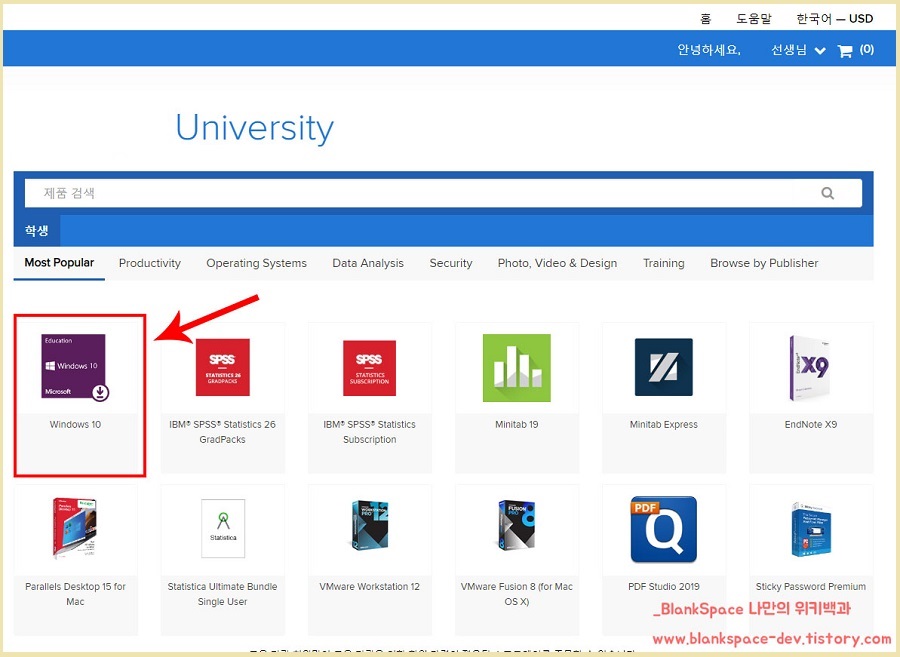Click the 홈 link
This screenshot has height=657, width=900.
(x=705, y=19)
